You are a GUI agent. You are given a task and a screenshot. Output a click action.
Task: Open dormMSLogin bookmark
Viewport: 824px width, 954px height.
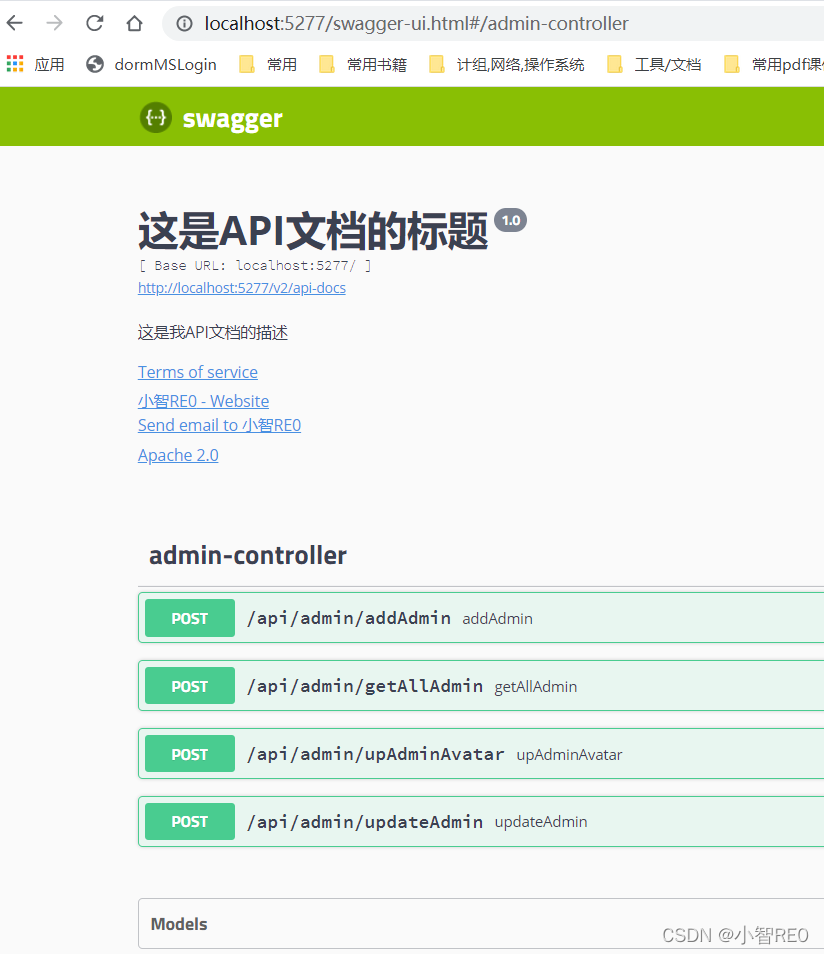pos(152,64)
